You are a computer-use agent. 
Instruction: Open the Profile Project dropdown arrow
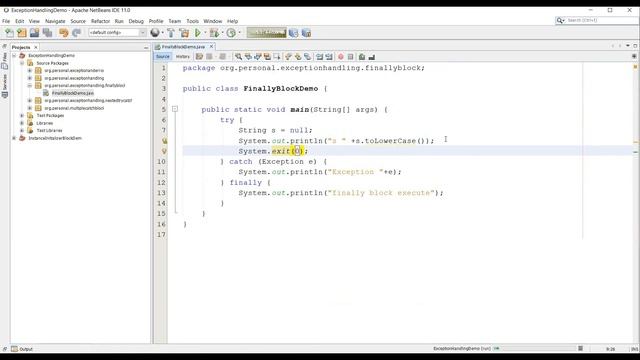(240, 33)
